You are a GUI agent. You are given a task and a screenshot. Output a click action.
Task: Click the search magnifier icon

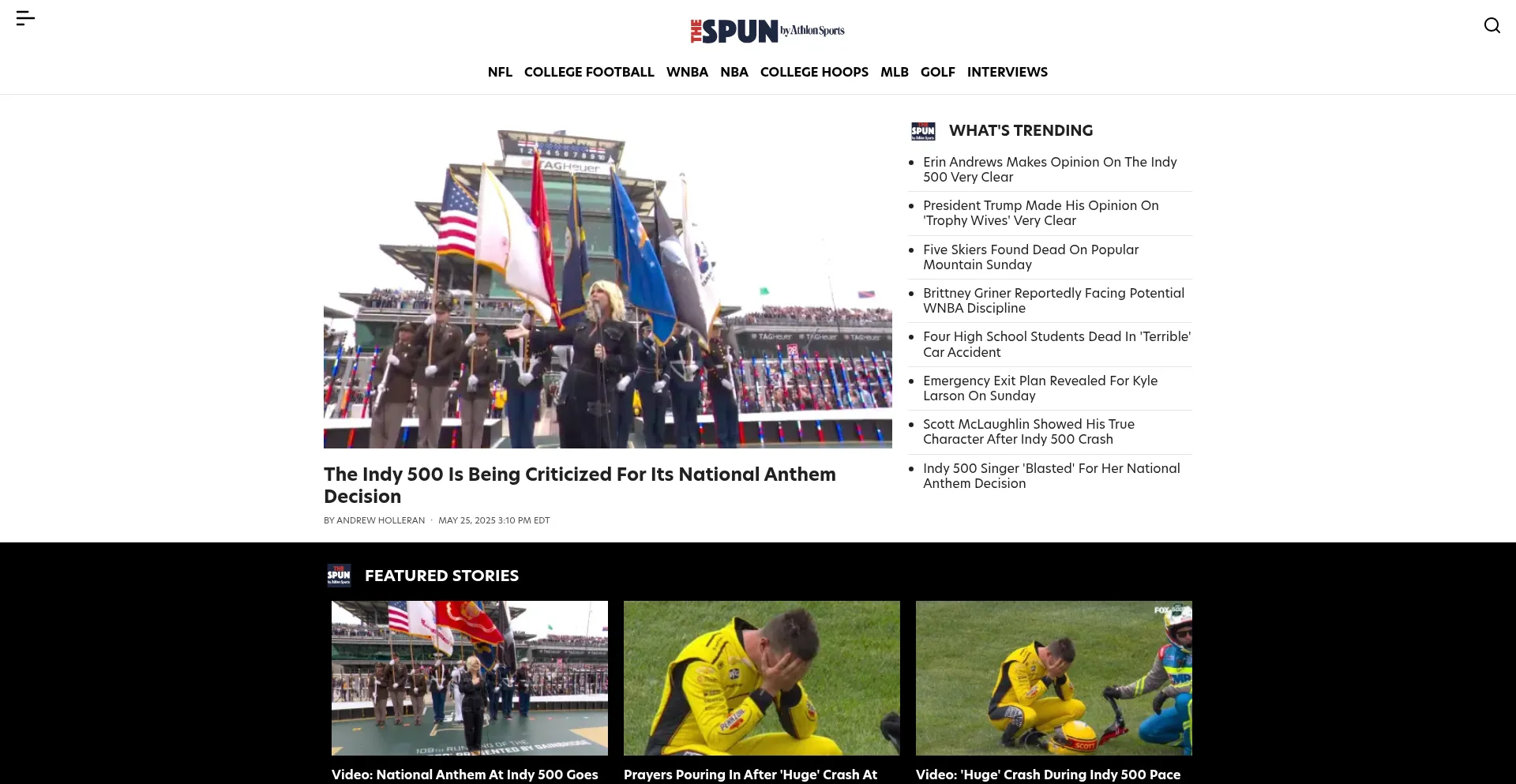[x=1492, y=25]
